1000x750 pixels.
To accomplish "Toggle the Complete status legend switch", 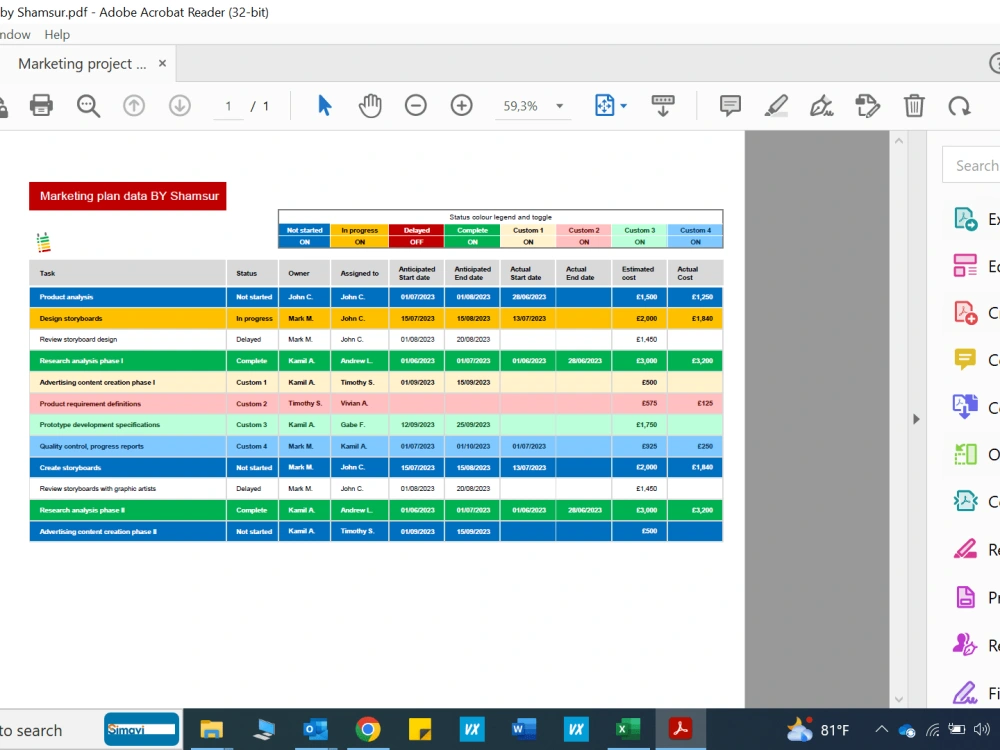I will coord(470,240).
